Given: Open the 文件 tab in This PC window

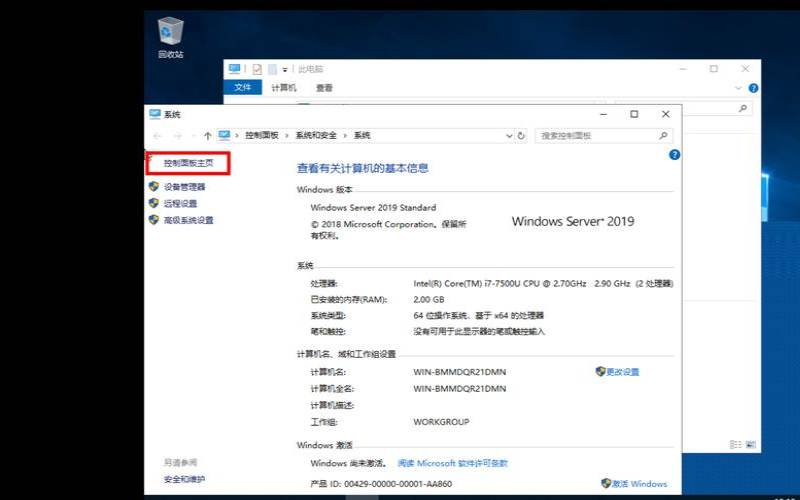Looking at the screenshot, I should point(243,88).
